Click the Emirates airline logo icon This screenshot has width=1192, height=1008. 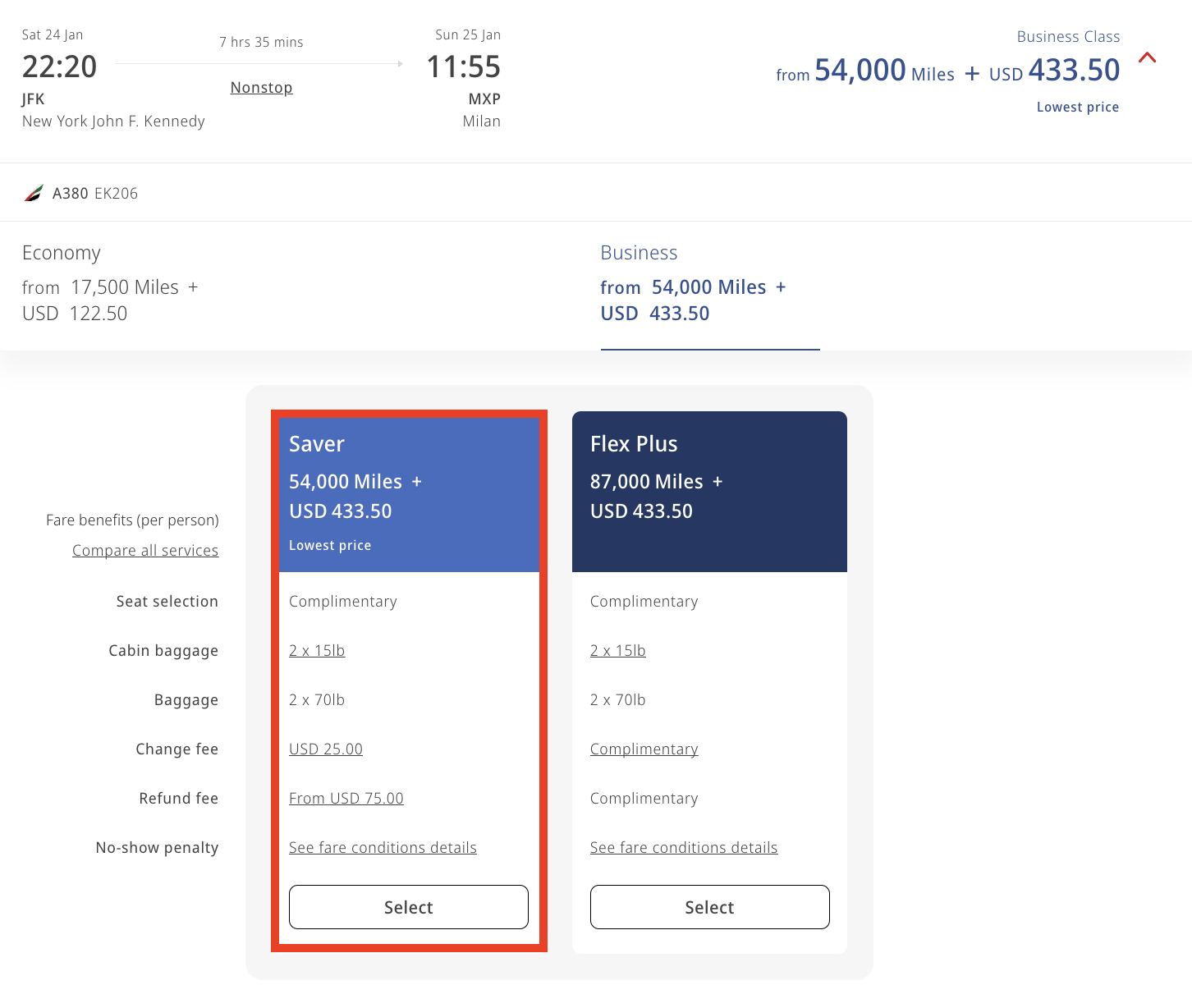(34, 194)
